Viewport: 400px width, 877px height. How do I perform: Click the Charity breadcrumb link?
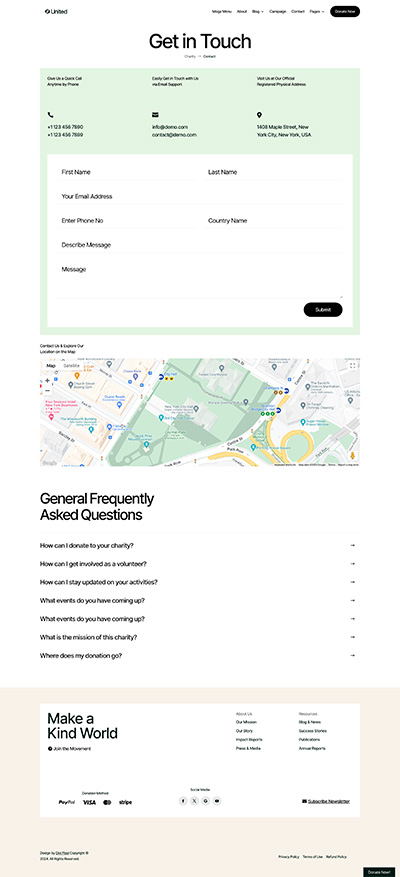(x=190, y=56)
